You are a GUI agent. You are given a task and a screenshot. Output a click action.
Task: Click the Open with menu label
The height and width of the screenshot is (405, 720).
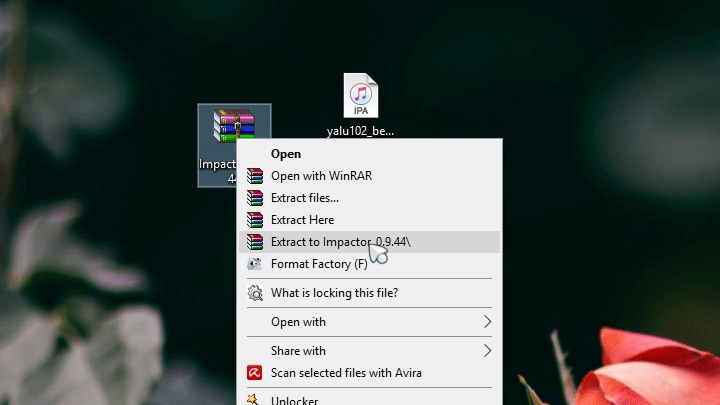point(298,322)
